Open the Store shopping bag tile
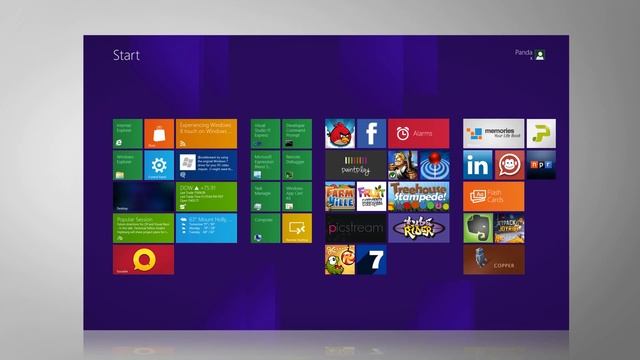 159,133
